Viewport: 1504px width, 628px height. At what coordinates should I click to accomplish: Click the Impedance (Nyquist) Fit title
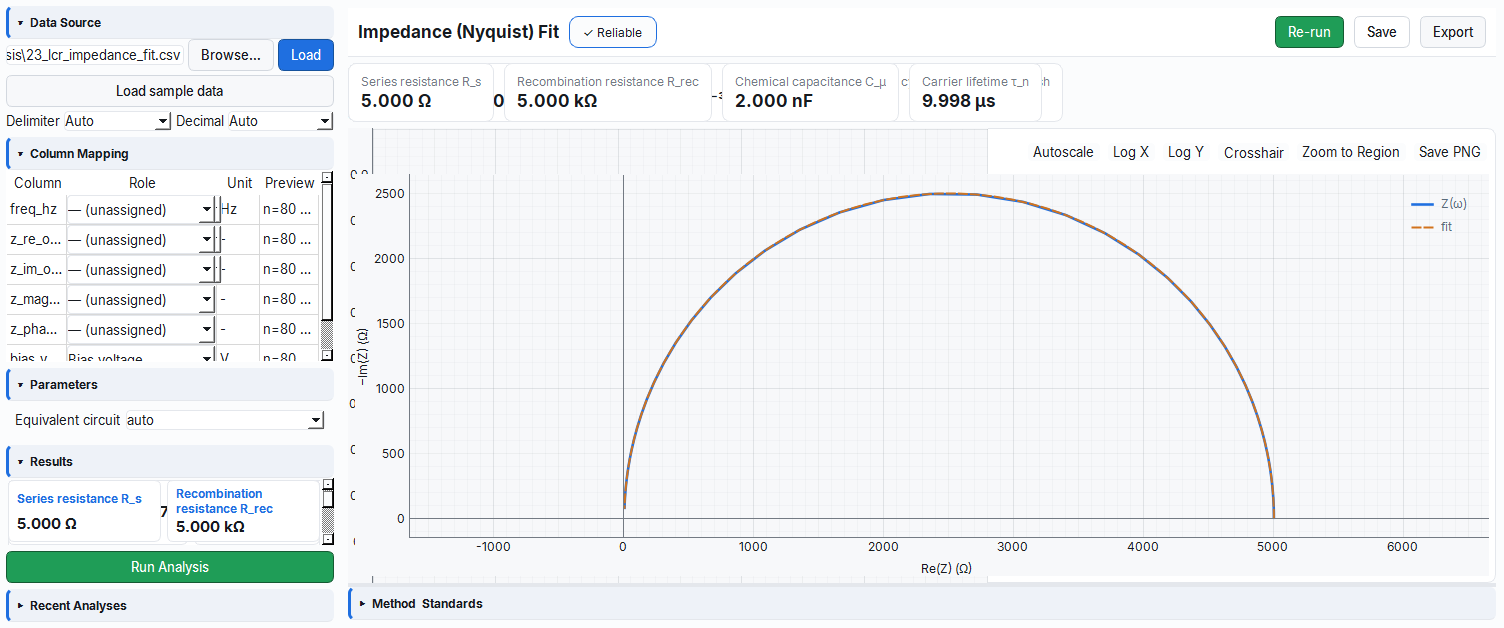[x=458, y=32]
